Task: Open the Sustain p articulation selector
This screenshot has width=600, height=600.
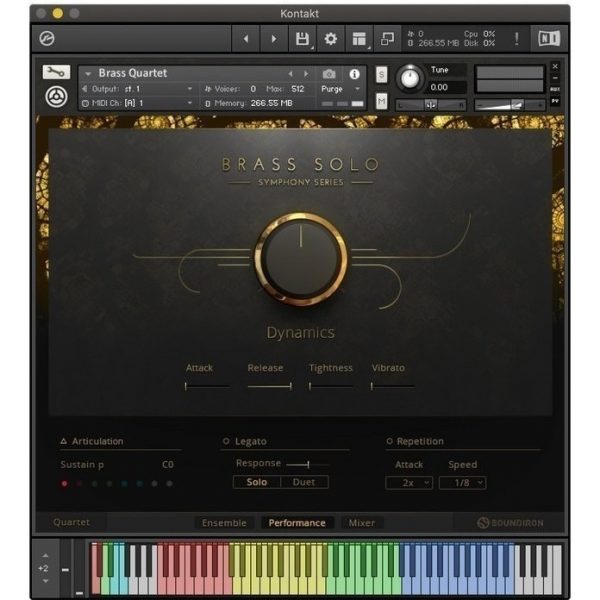Action: pos(82,465)
